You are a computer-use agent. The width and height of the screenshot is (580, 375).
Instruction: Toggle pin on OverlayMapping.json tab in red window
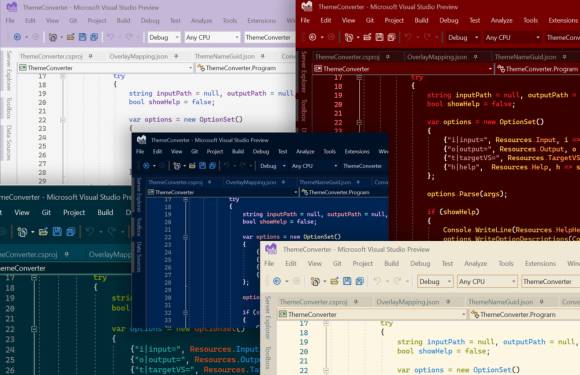pos(475,57)
